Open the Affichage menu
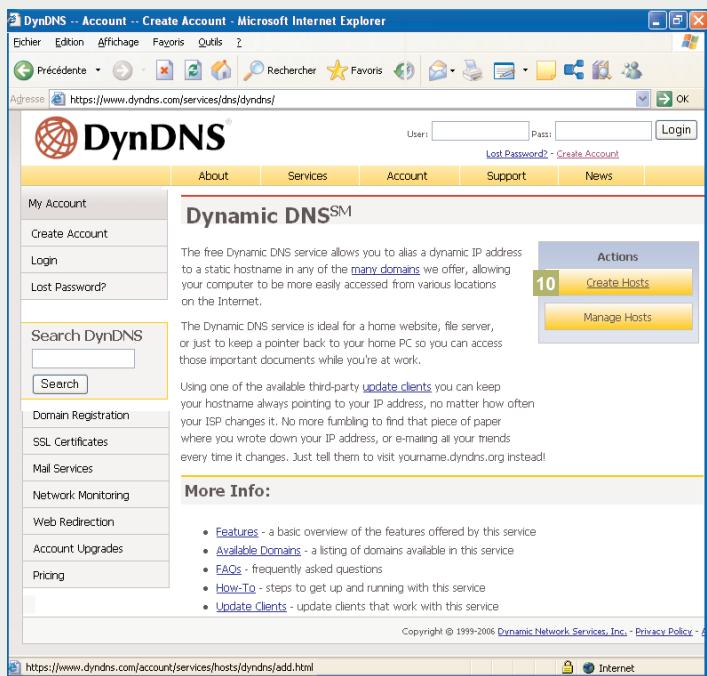 click(118, 42)
